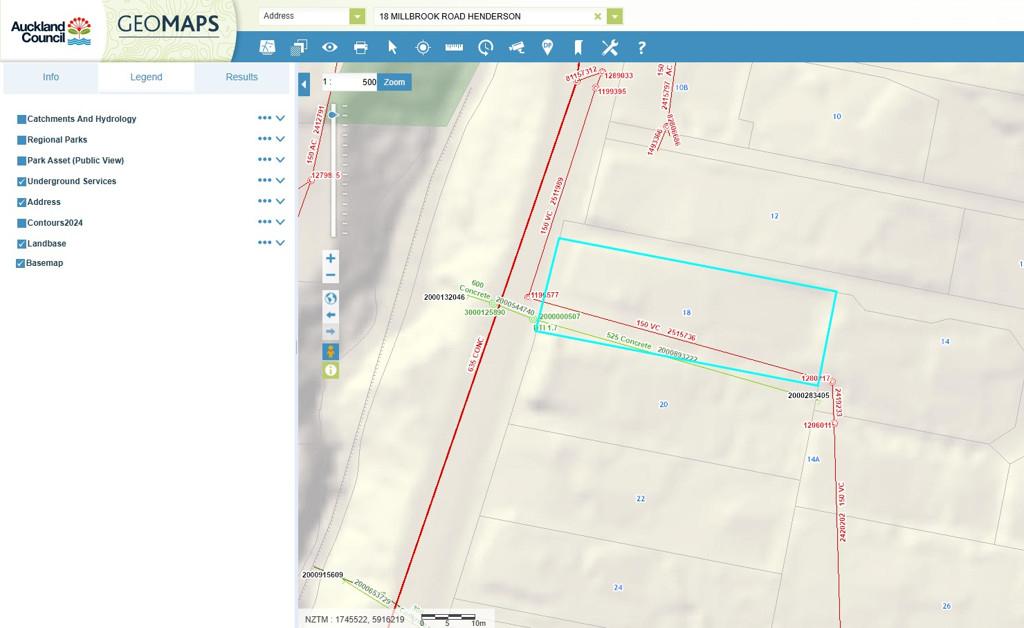Screen dimensions: 1024x628
Task: Enable the Regional Parks layer checkbox
Action: [22, 140]
